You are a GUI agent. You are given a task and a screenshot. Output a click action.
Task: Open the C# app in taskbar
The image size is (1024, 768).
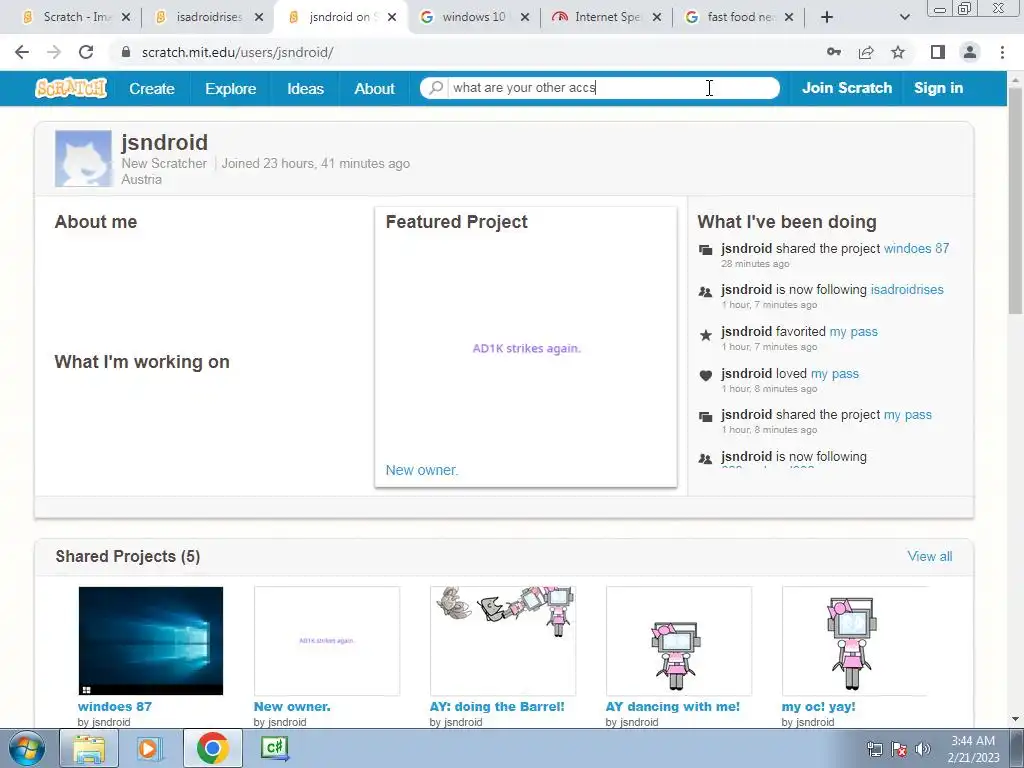click(274, 748)
